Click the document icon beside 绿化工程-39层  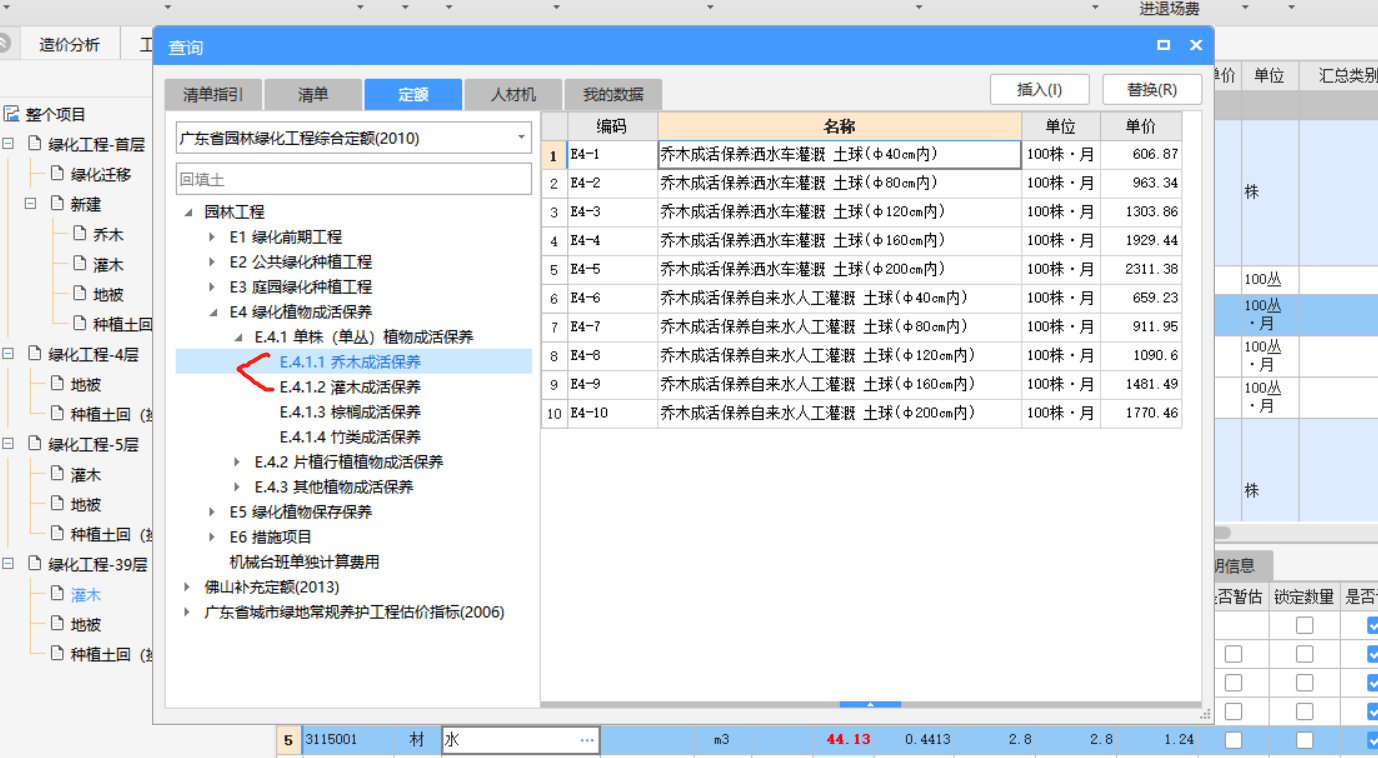(35, 564)
